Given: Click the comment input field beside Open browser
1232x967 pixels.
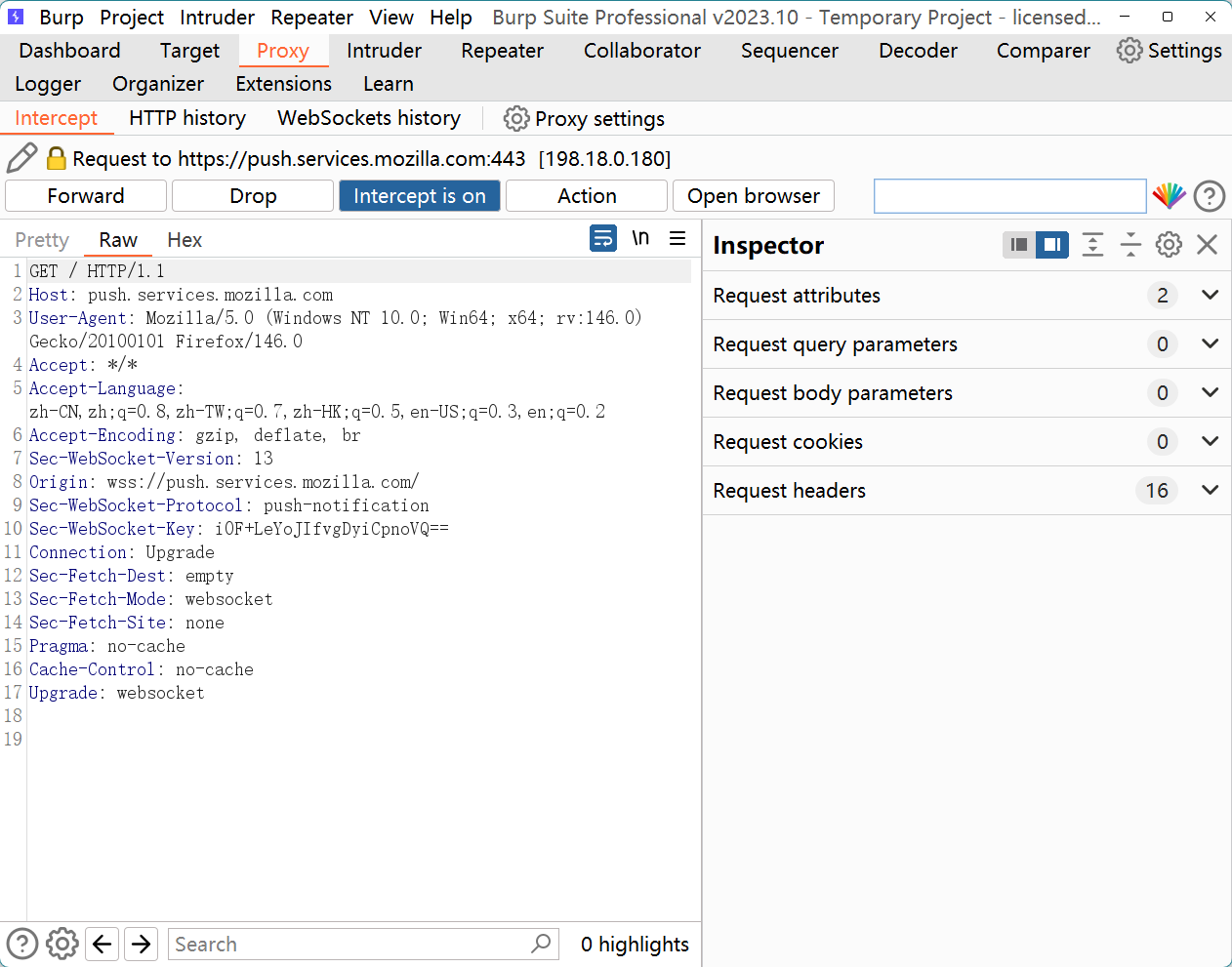Looking at the screenshot, I should point(1010,196).
